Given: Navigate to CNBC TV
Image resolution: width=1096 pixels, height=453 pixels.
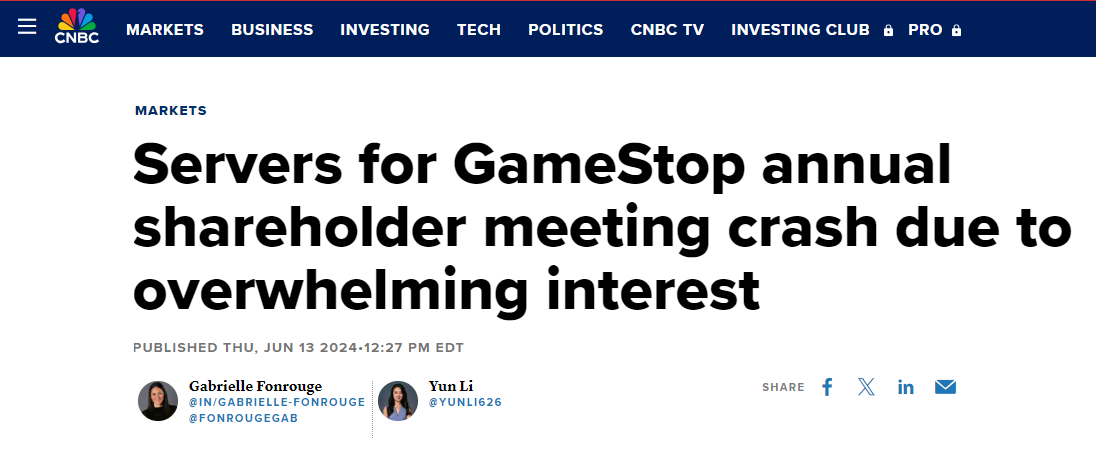Looking at the screenshot, I should [667, 30].
